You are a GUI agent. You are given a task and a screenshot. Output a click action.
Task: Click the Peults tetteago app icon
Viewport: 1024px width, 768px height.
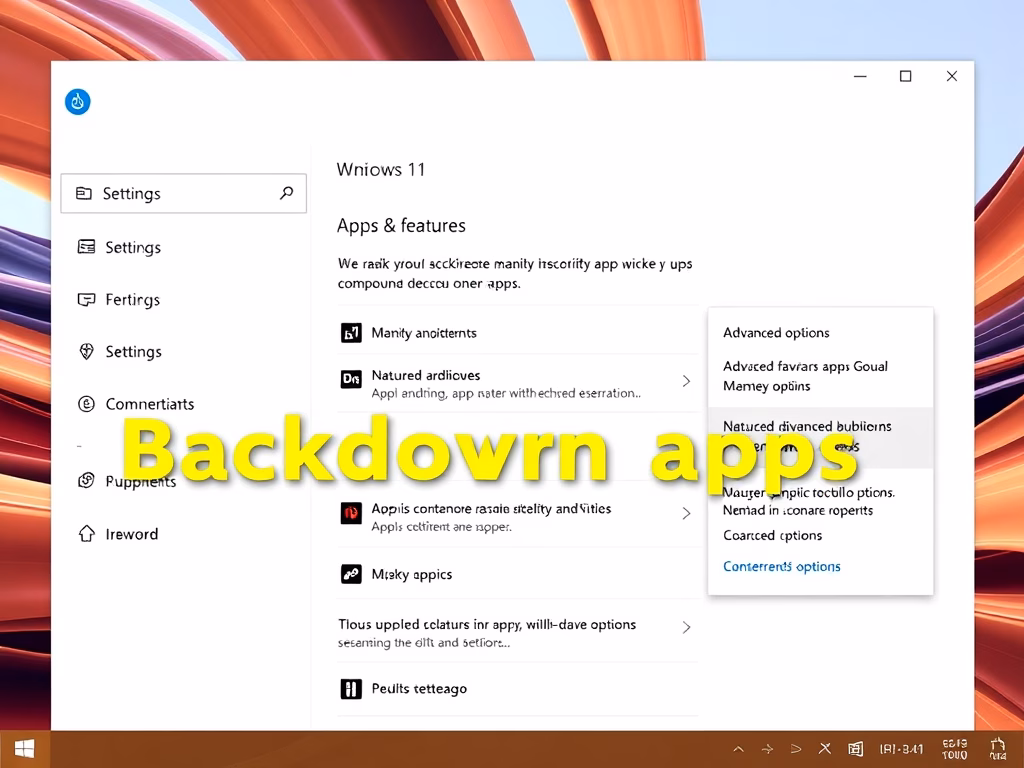point(351,688)
